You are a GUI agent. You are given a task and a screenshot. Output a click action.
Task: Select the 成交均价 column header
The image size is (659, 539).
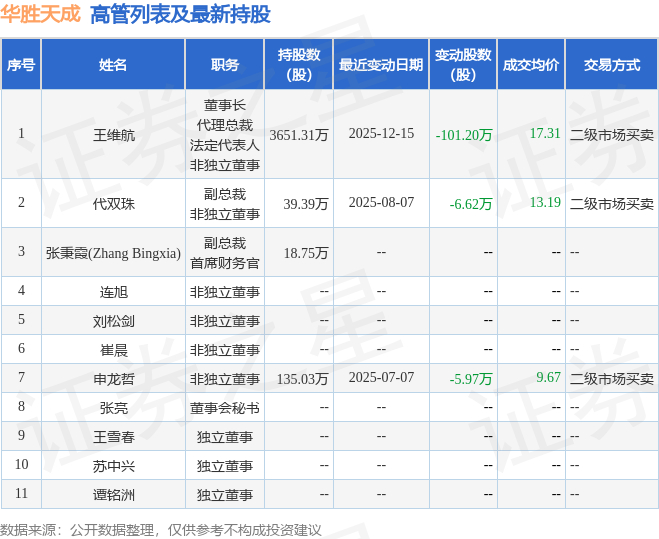531,65
